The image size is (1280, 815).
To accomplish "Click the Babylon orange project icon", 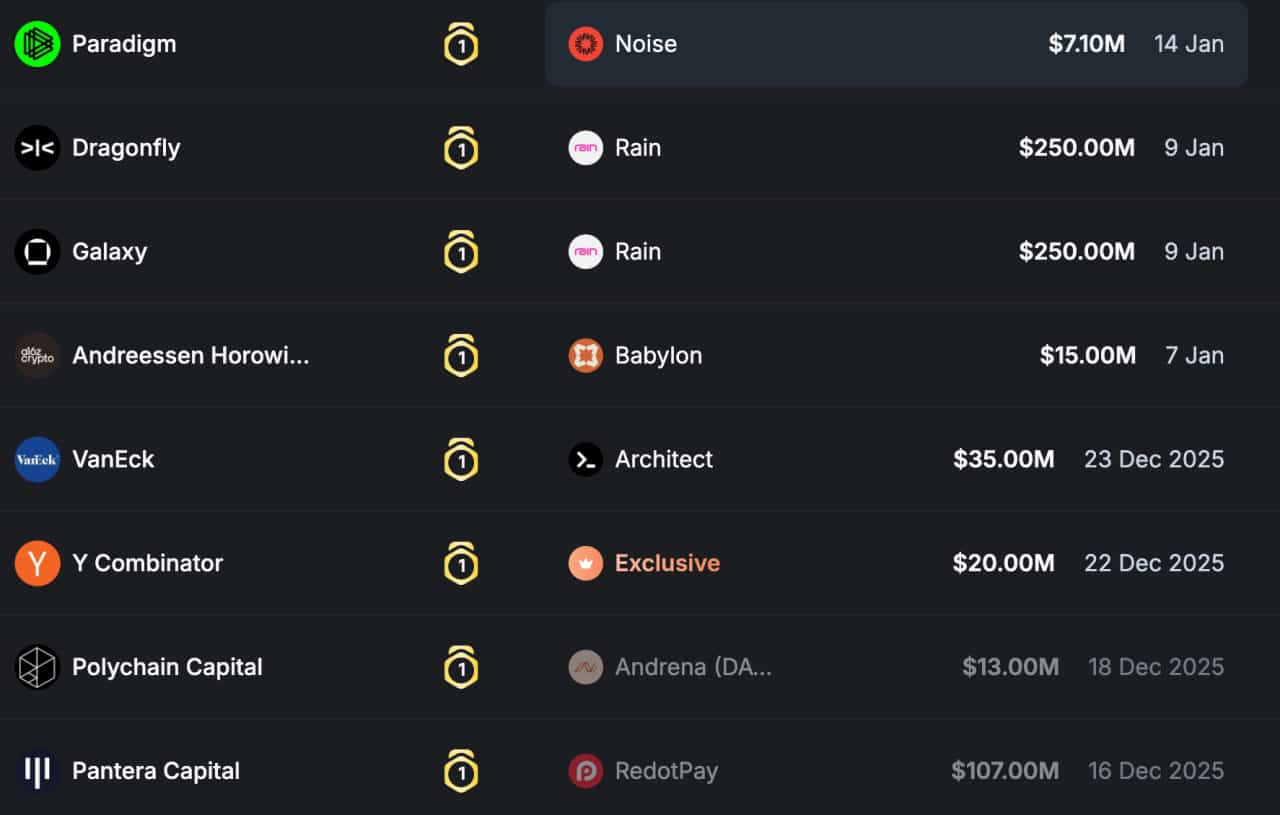I will pos(586,356).
